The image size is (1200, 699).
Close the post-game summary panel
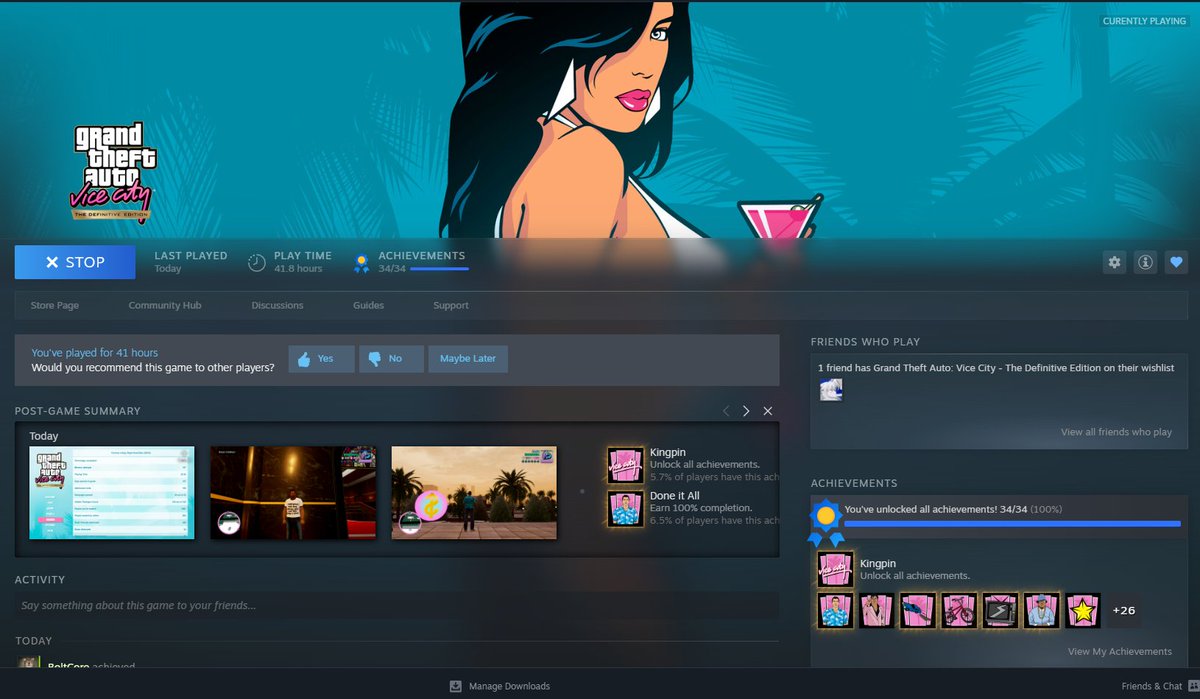[x=768, y=411]
